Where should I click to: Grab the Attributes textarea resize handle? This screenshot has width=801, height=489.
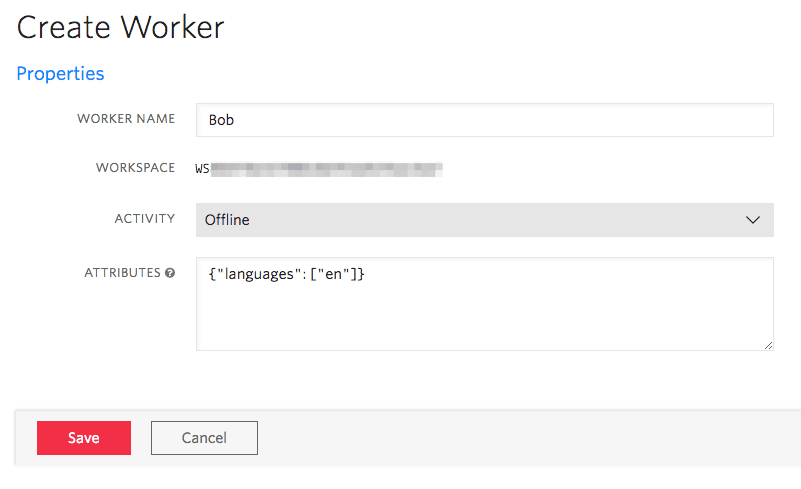tap(768, 345)
